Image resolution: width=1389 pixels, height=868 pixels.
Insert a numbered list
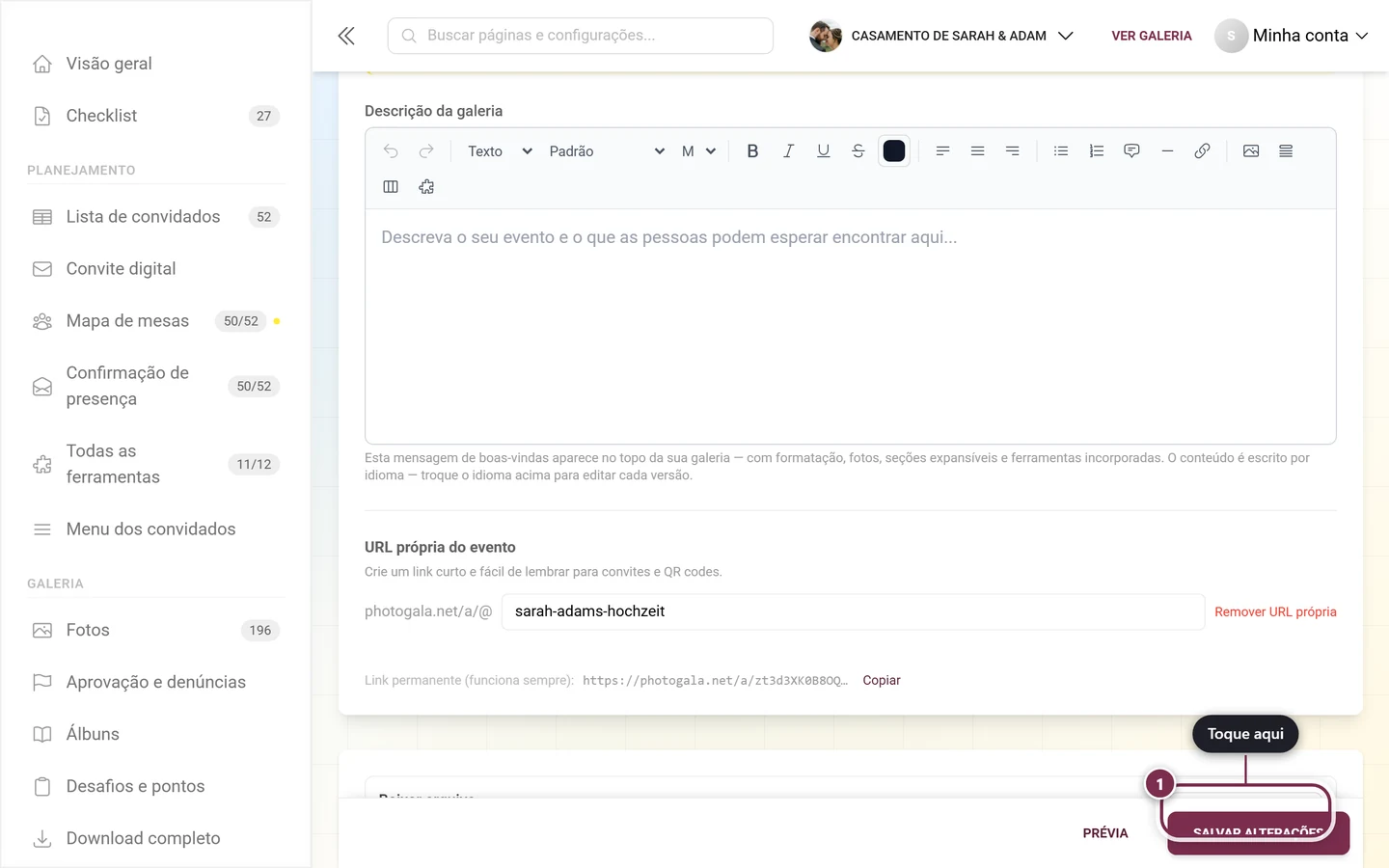click(x=1097, y=151)
